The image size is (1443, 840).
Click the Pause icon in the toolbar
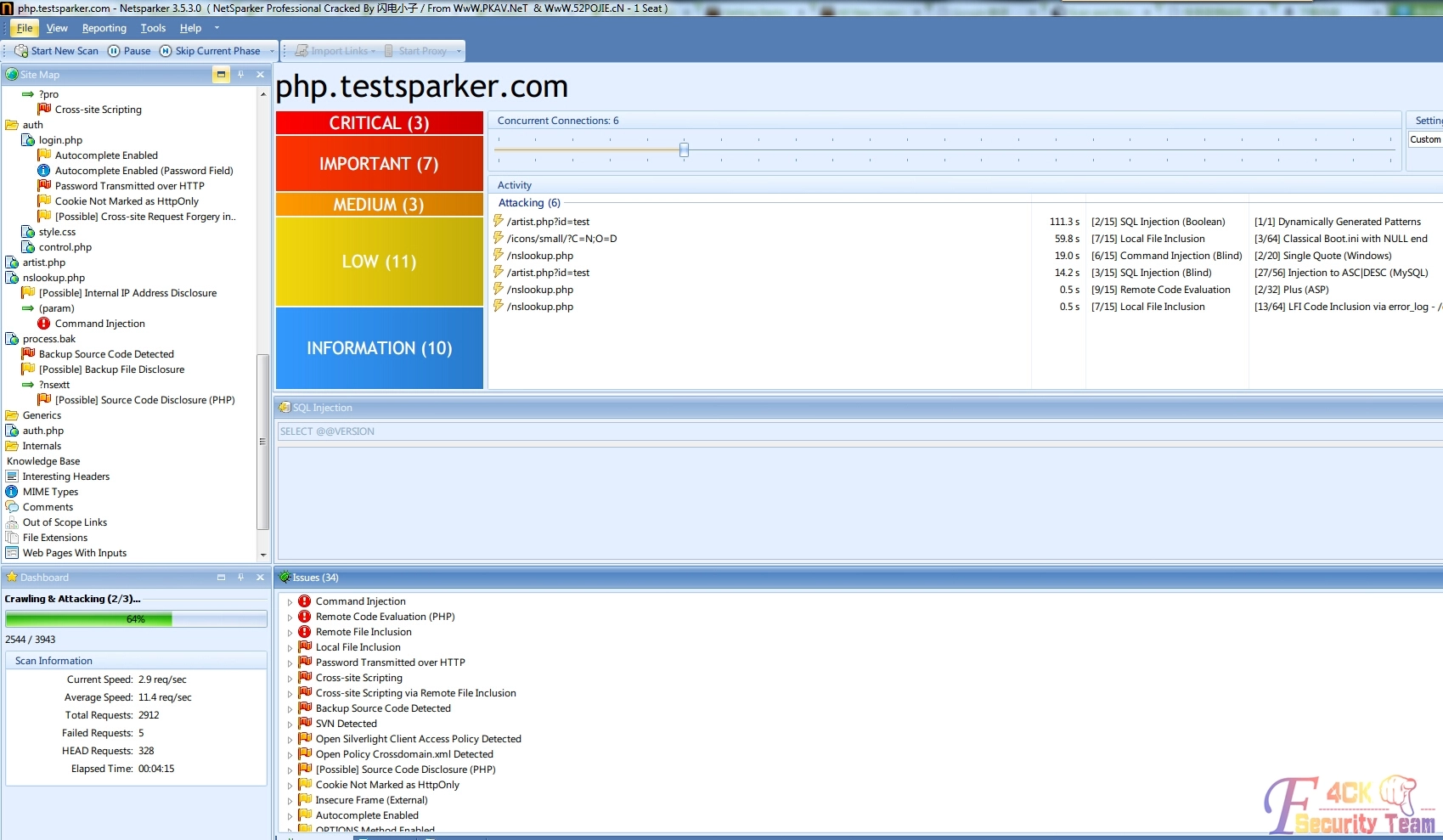pos(114,50)
